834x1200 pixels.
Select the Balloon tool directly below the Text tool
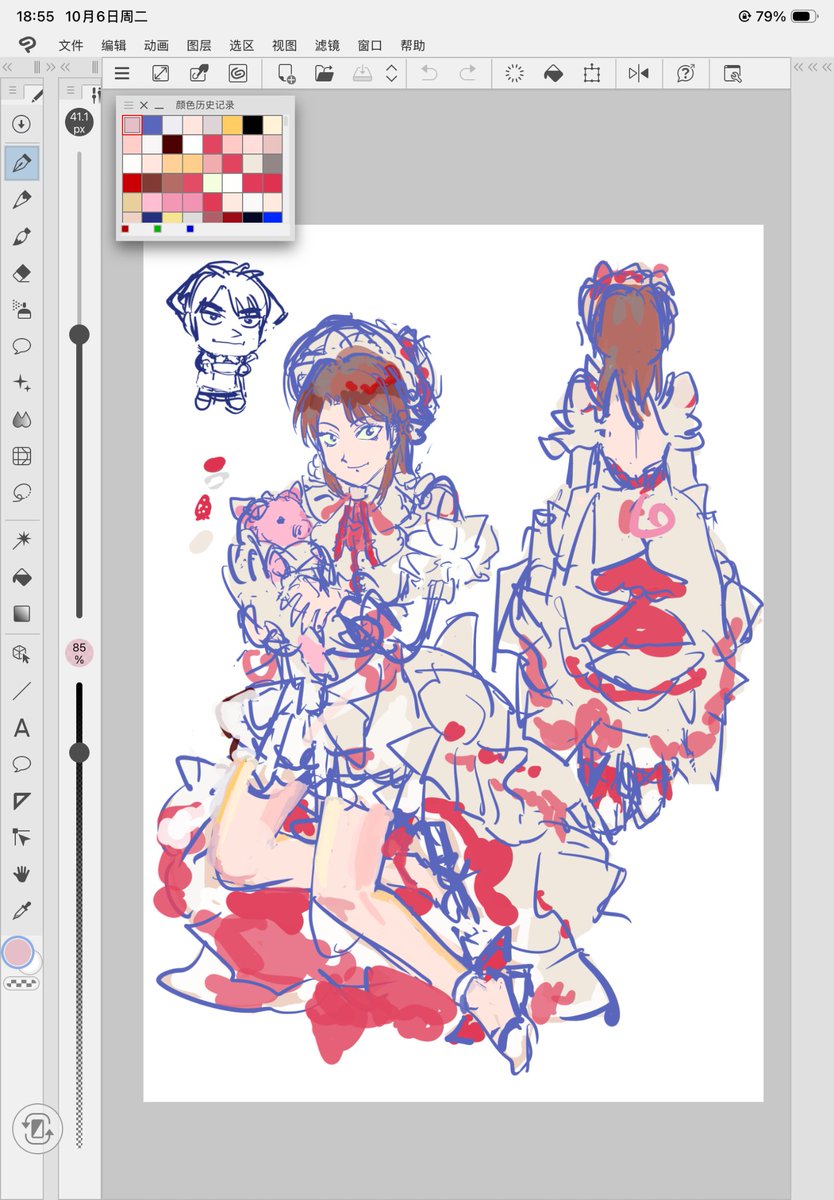[x=21, y=764]
